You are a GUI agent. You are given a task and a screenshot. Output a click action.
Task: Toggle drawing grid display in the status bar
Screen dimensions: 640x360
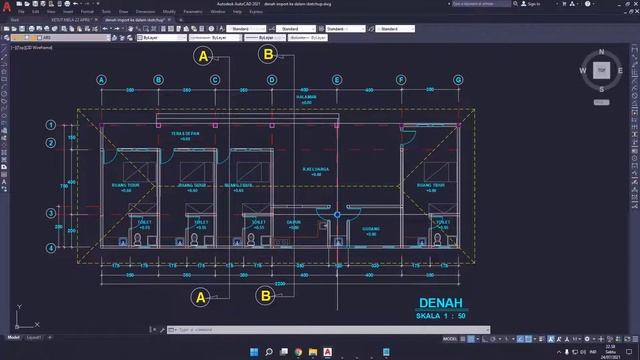coord(463,339)
